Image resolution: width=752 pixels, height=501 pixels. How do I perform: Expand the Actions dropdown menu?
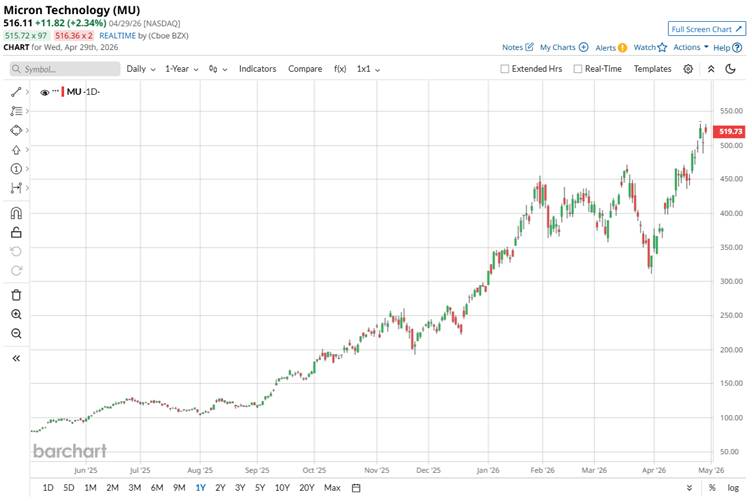click(690, 47)
